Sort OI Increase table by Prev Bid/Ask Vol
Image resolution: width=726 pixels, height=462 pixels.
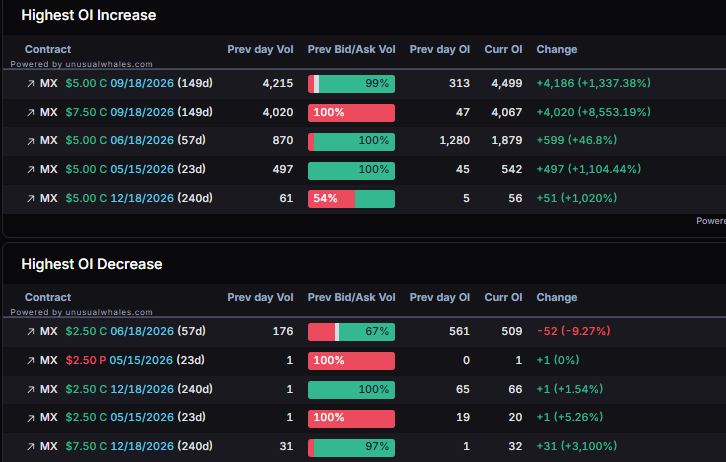tap(351, 50)
